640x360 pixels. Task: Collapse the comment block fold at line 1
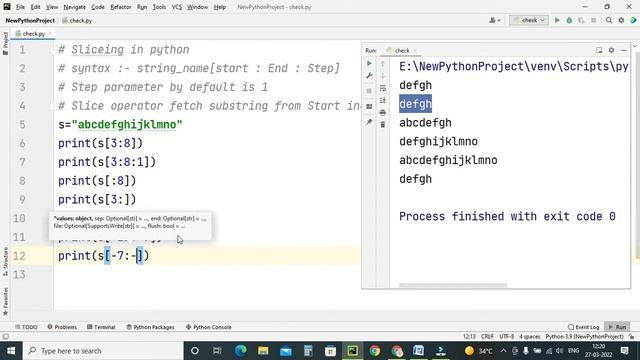(x=53, y=50)
